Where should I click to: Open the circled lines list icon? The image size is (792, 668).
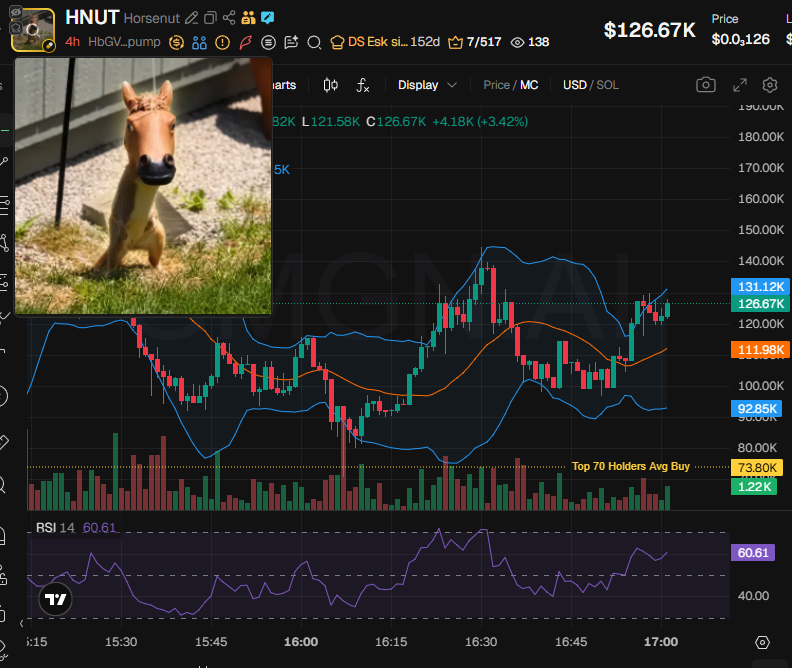click(268, 42)
